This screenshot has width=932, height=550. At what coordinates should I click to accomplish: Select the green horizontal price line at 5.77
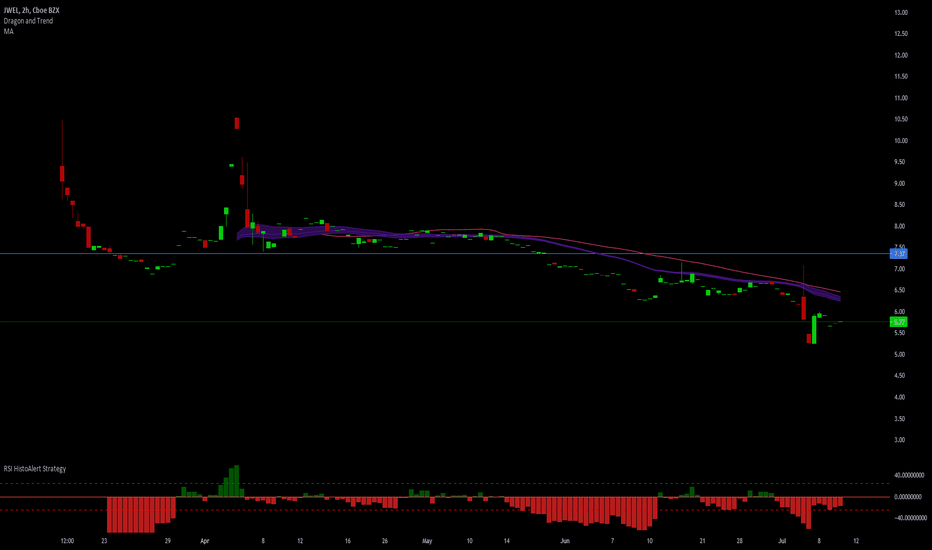tap(445, 322)
